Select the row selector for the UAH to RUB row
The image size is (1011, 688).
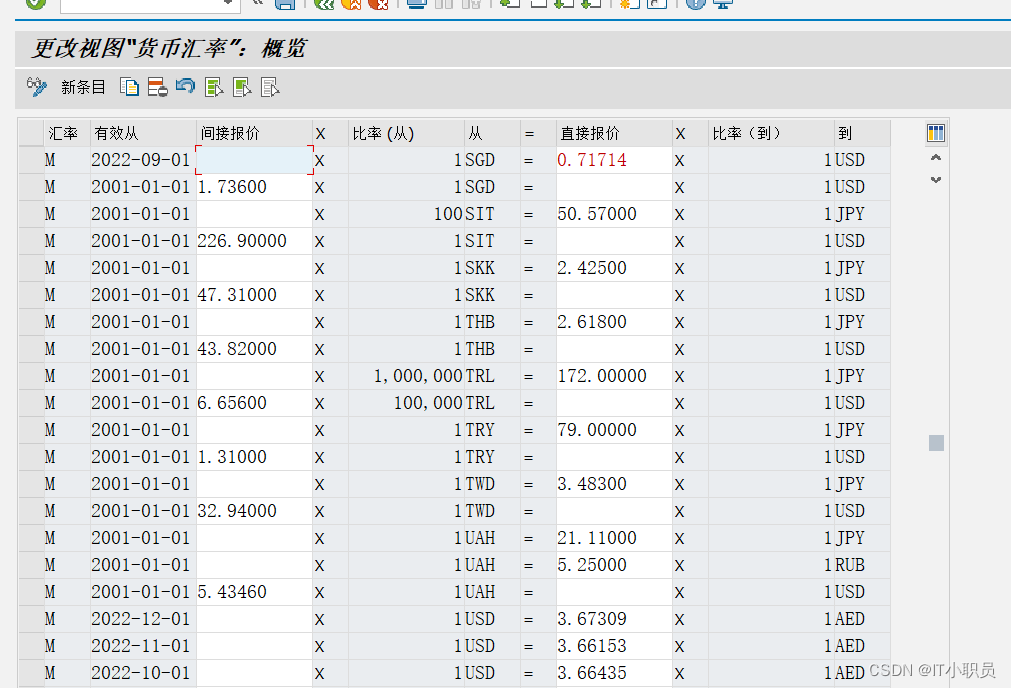pyautogui.click(x=30, y=565)
